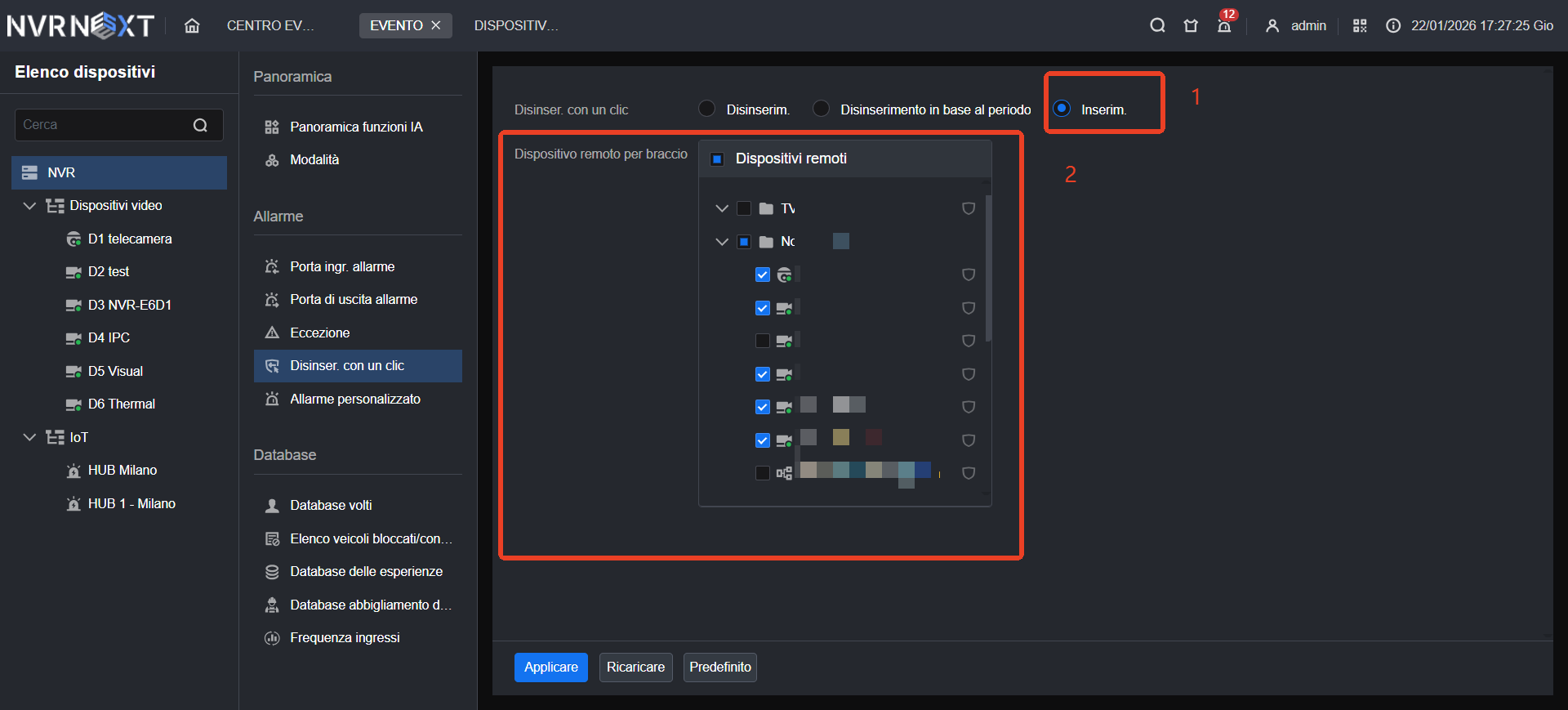Open Panoramica funzioni IA
Image resolution: width=1568 pixels, height=710 pixels.
[x=358, y=127]
